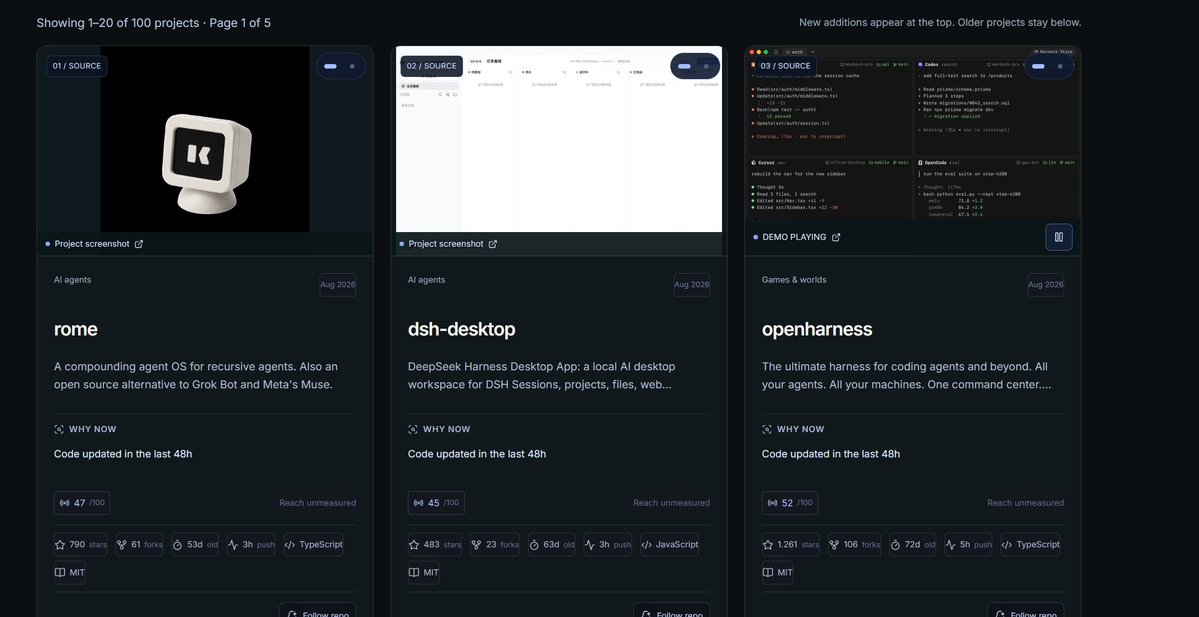Viewport: 1199px width, 617px height.
Task: Click the MIT license chip on openharness
Action: point(778,572)
